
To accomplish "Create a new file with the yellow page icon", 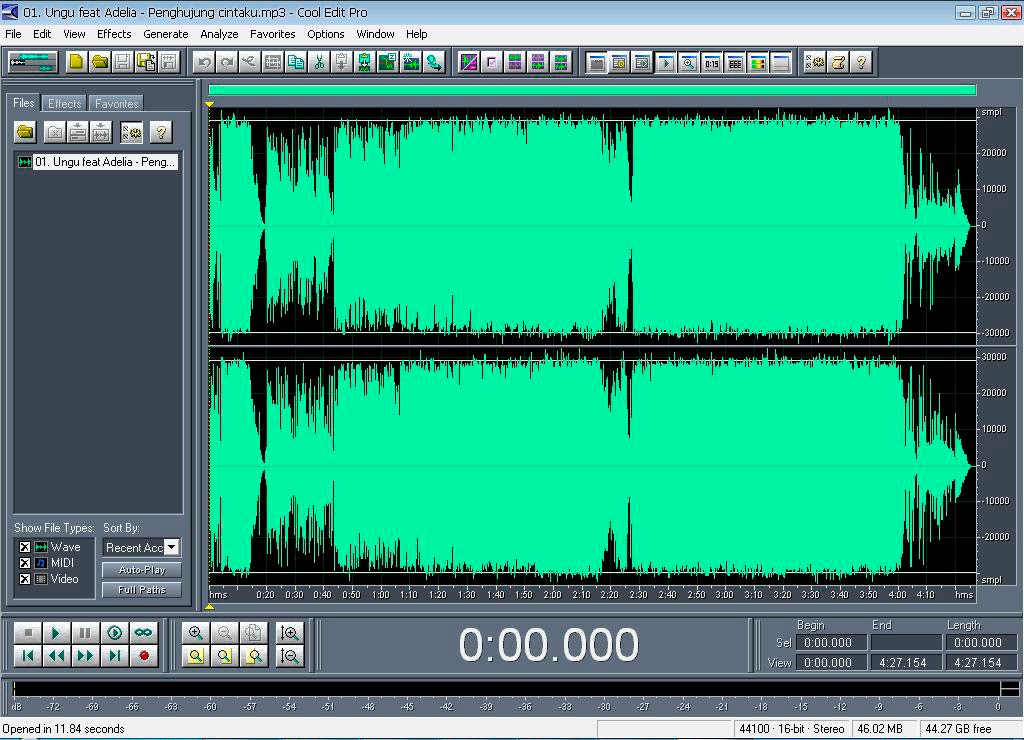I will point(76,63).
